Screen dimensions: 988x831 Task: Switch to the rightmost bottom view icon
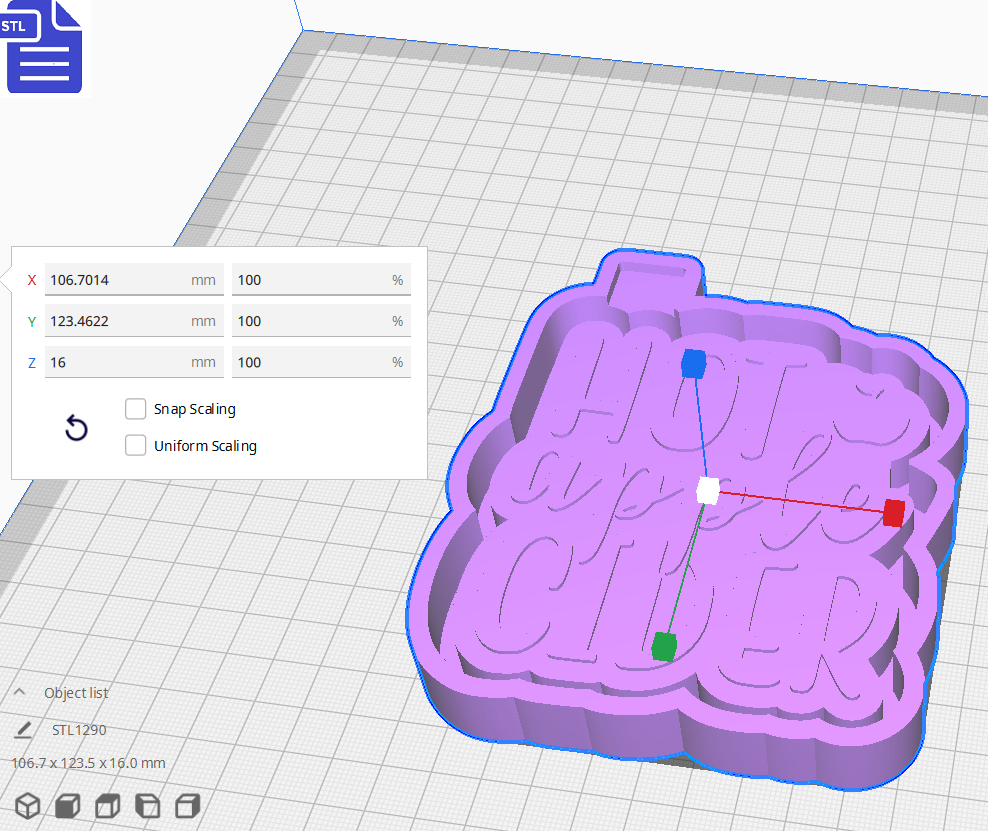(187, 806)
